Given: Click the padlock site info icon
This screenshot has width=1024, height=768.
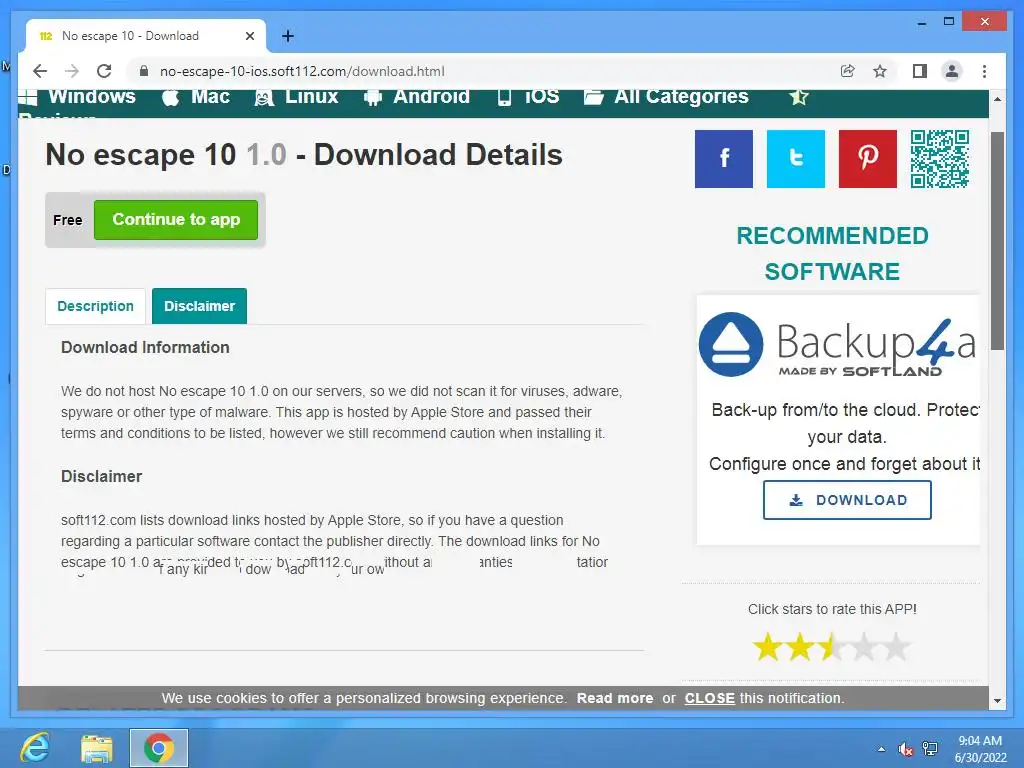Looking at the screenshot, I should [x=144, y=71].
